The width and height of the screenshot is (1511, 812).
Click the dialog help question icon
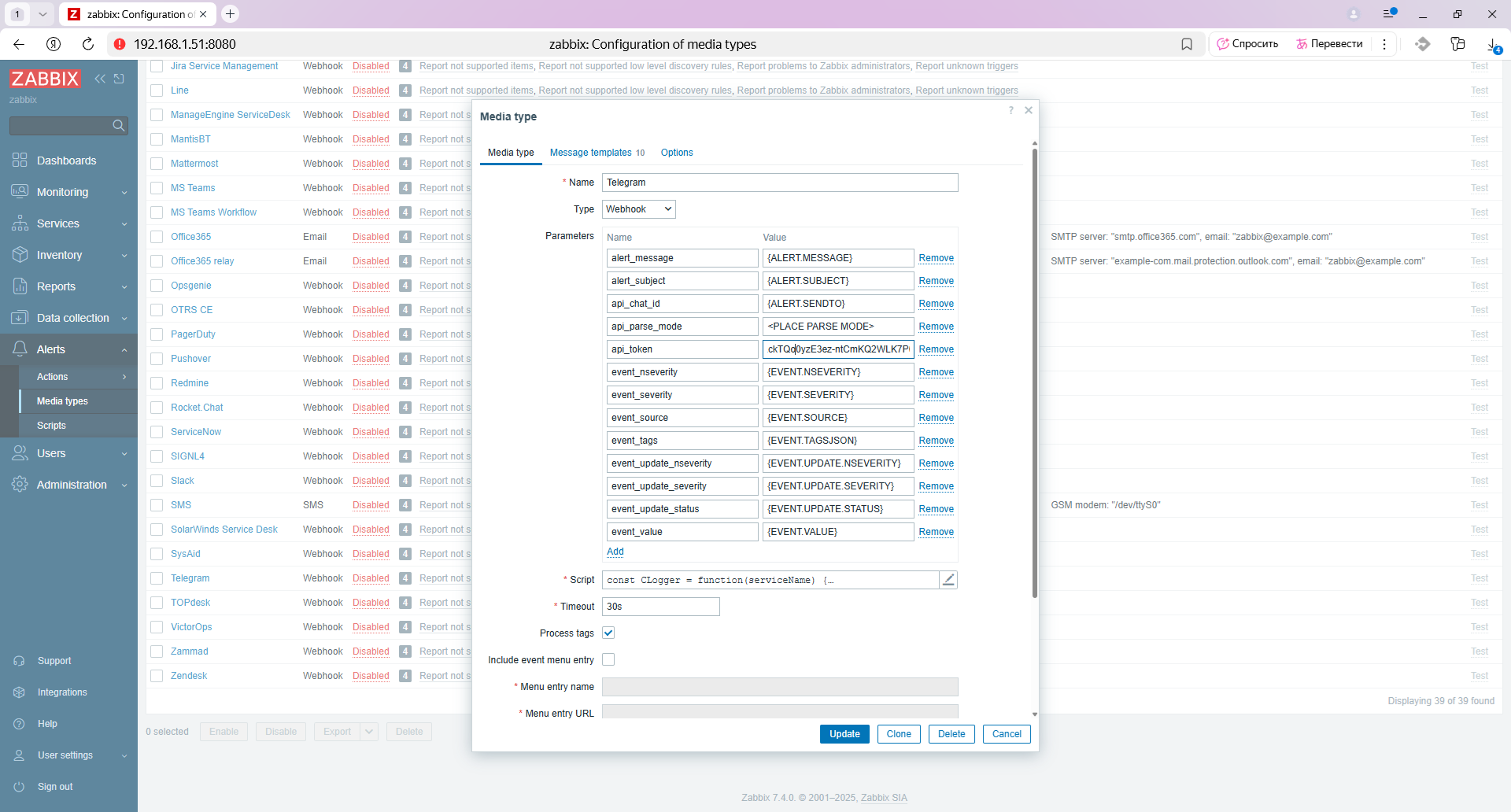pyautogui.click(x=1011, y=110)
